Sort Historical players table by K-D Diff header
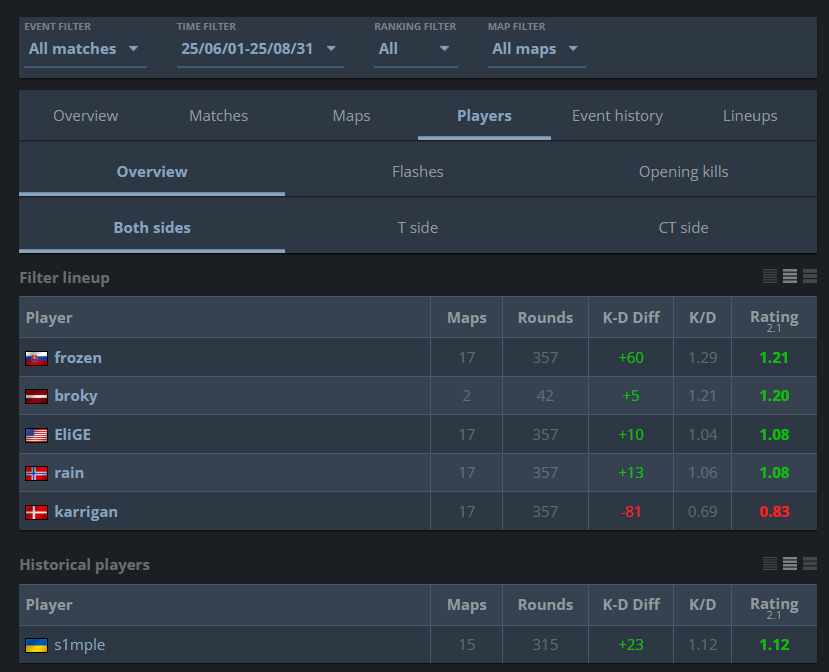829x672 pixels. pyautogui.click(x=631, y=605)
